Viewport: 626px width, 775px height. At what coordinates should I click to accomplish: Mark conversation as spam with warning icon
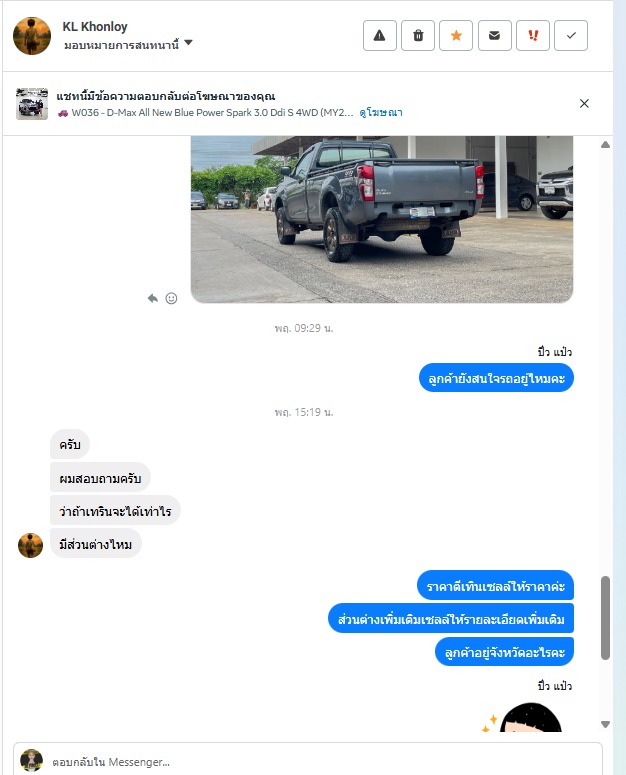point(379,36)
